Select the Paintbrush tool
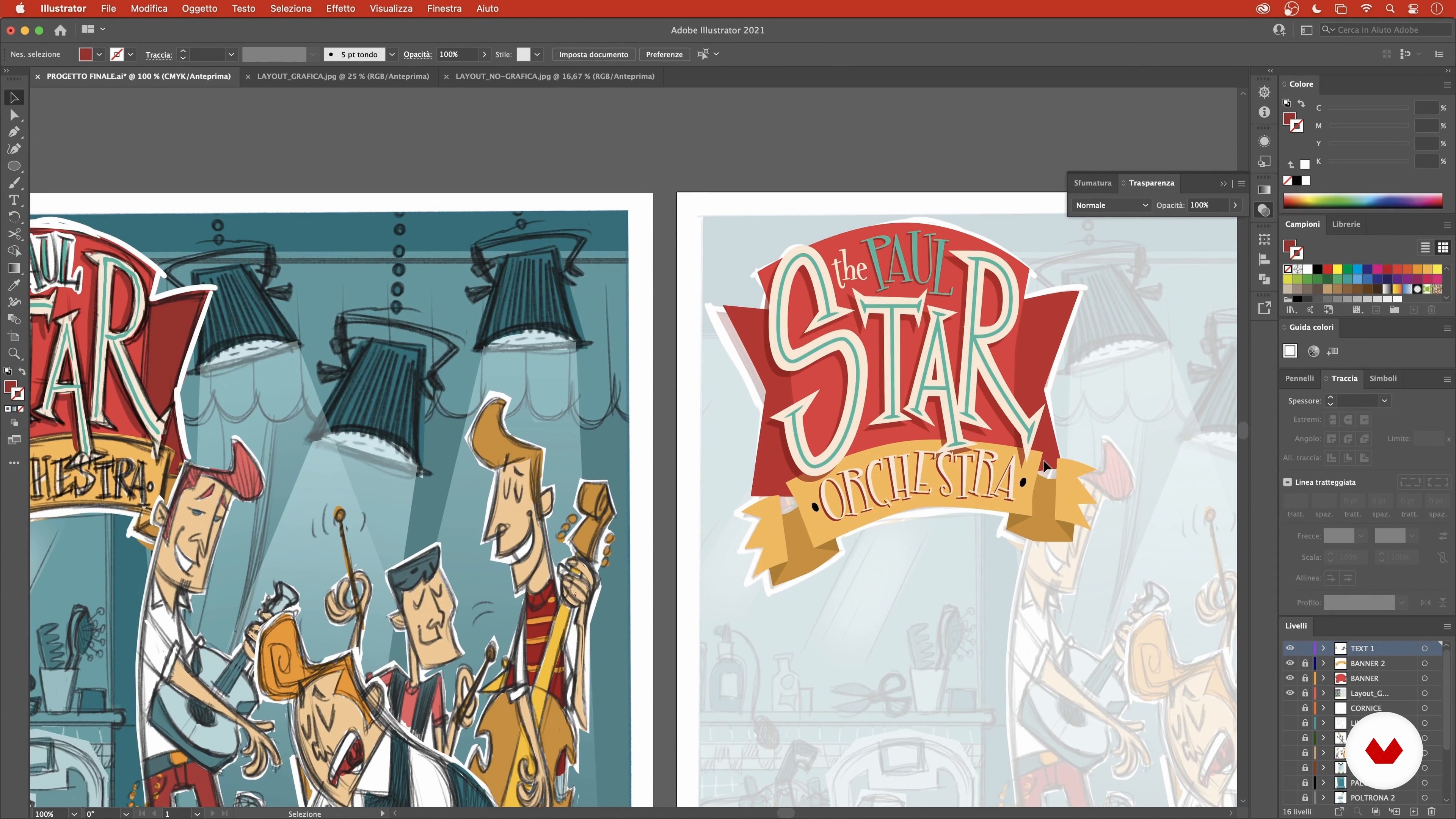 coord(14,183)
